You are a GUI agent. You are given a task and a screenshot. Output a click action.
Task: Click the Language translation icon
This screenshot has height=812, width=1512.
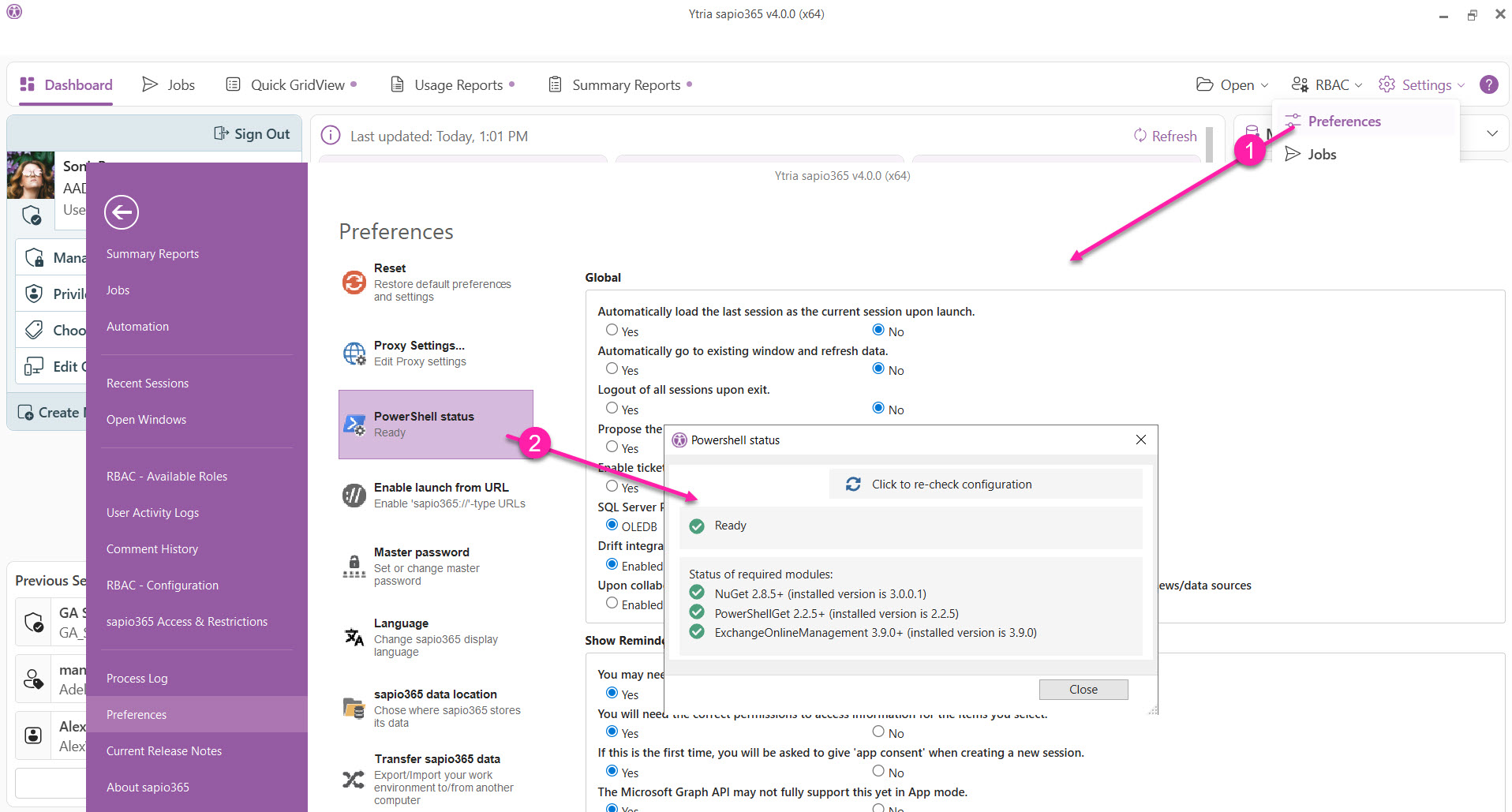(354, 637)
